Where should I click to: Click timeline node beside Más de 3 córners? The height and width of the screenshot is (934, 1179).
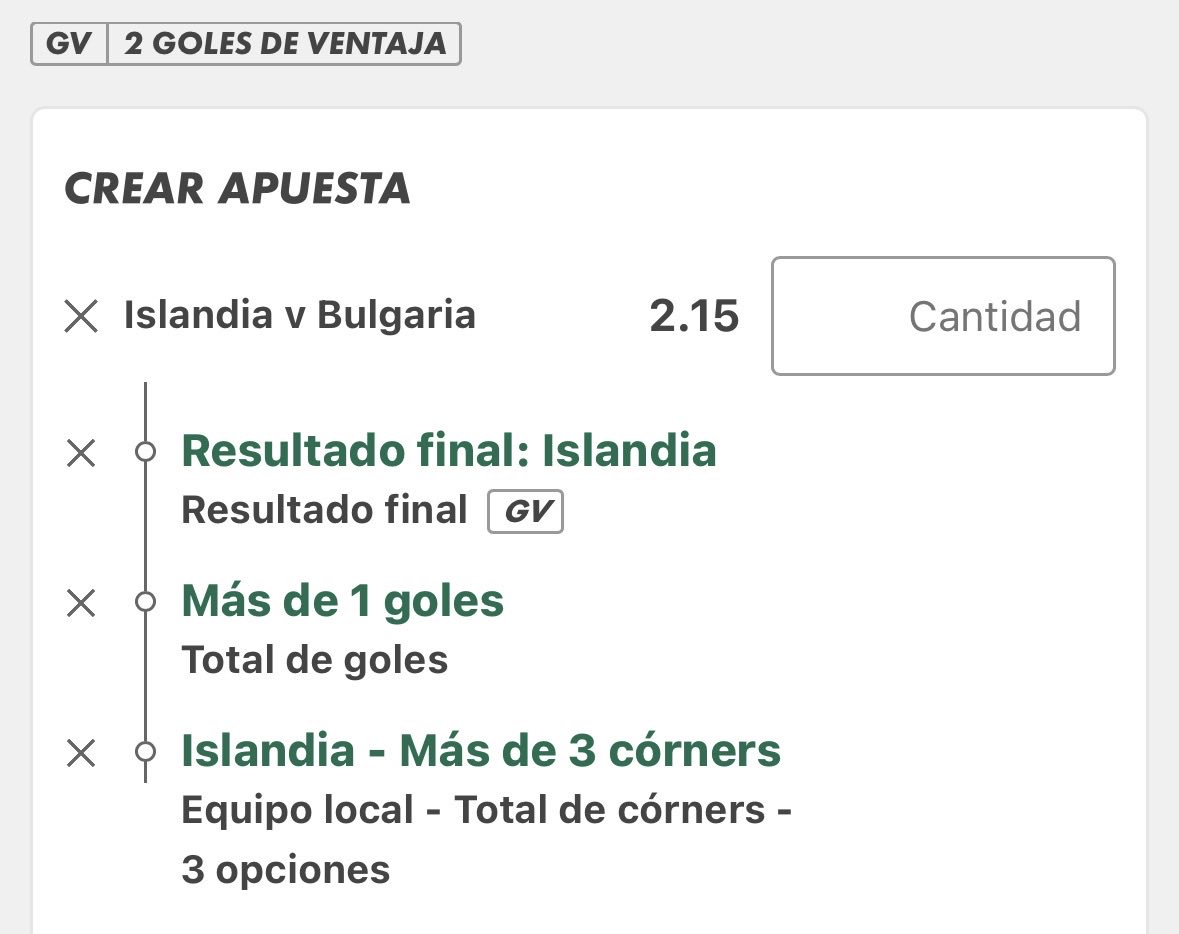click(145, 751)
